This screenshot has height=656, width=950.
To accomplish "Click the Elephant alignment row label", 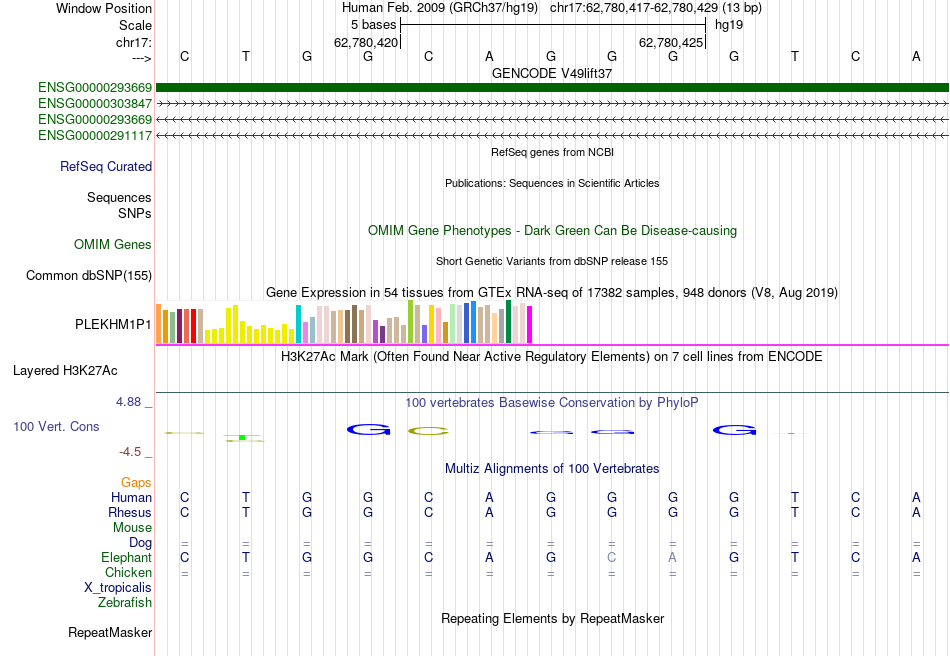I will click(x=127, y=557).
